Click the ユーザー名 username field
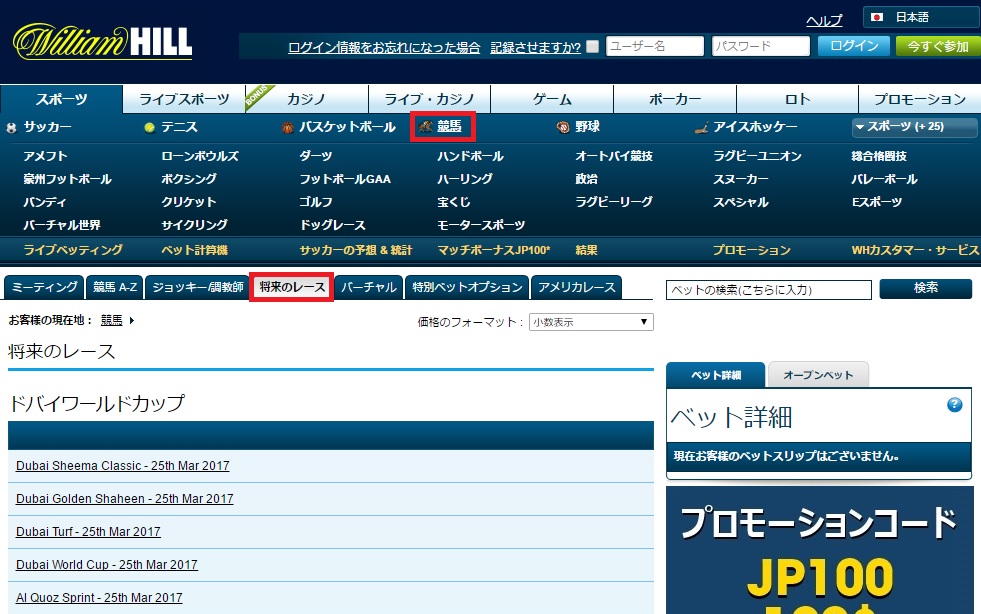Viewport: 981px width, 614px height. (x=655, y=46)
